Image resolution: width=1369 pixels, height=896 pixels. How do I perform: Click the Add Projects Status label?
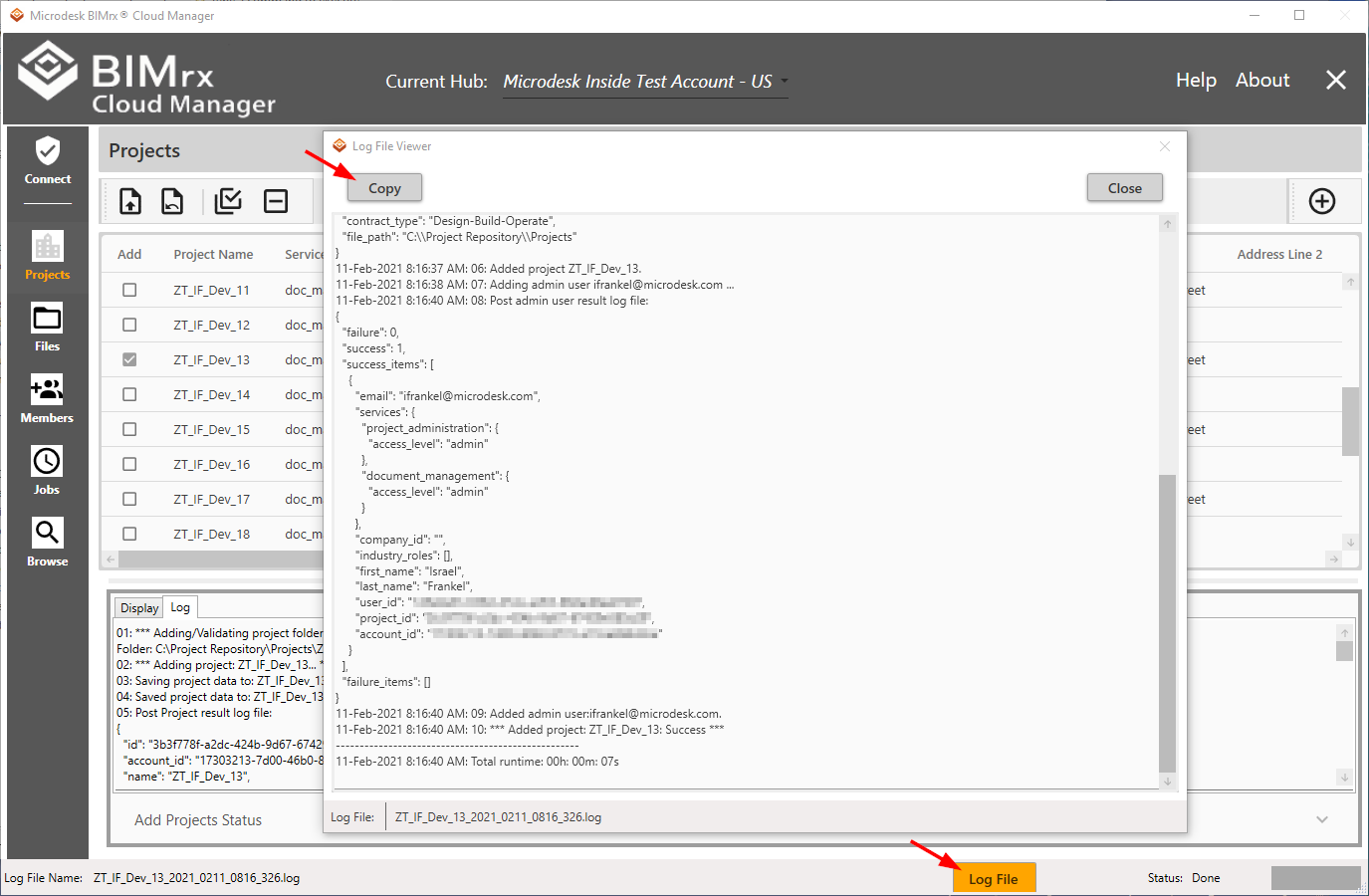coord(198,820)
